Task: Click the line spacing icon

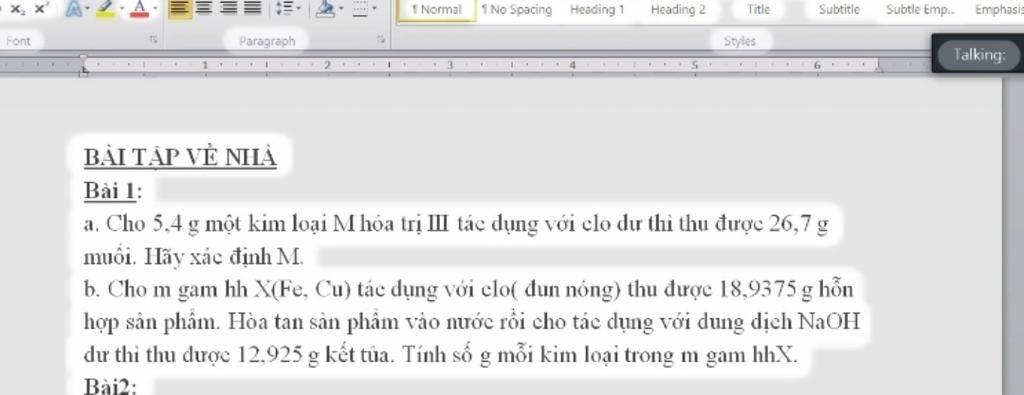Action: click(284, 8)
